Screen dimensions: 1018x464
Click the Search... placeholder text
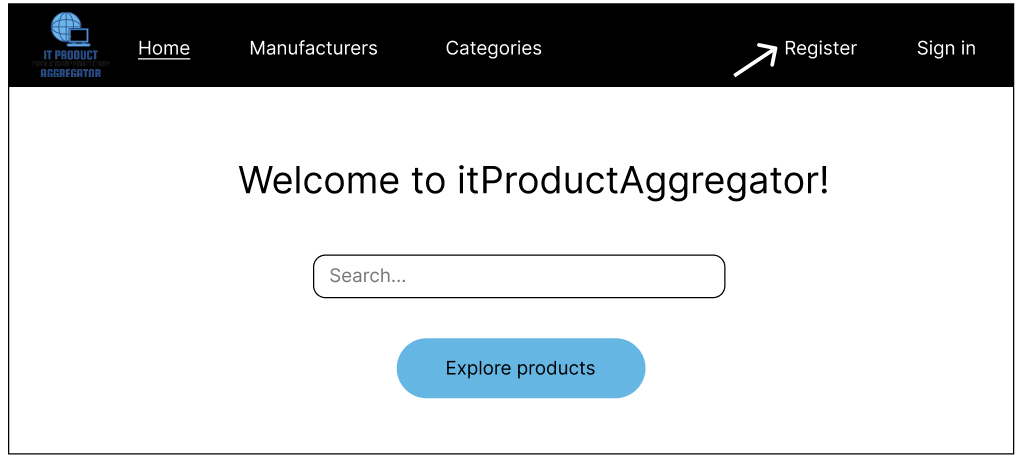(x=368, y=276)
